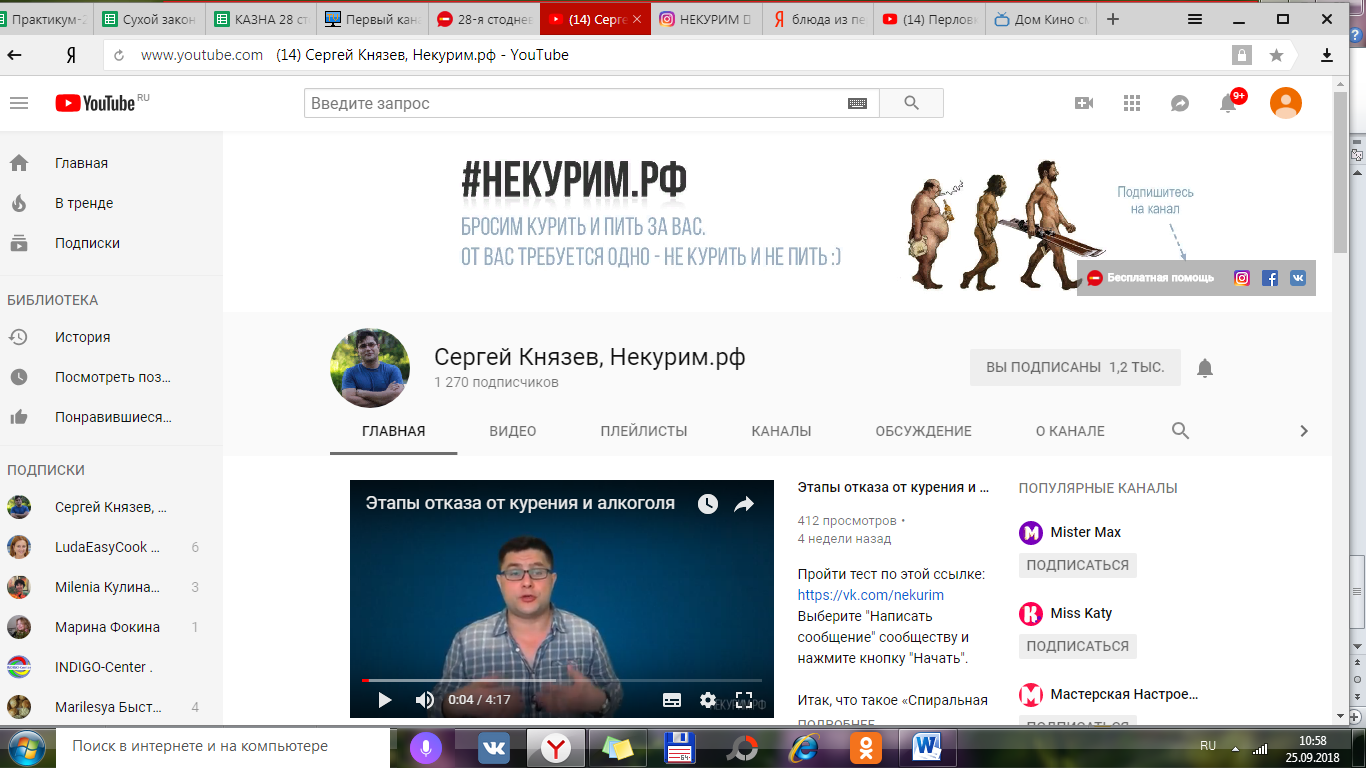The image size is (1366, 768).
Task: Switch to the О КАНАЛЕ tab
Action: pos(1070,431)
